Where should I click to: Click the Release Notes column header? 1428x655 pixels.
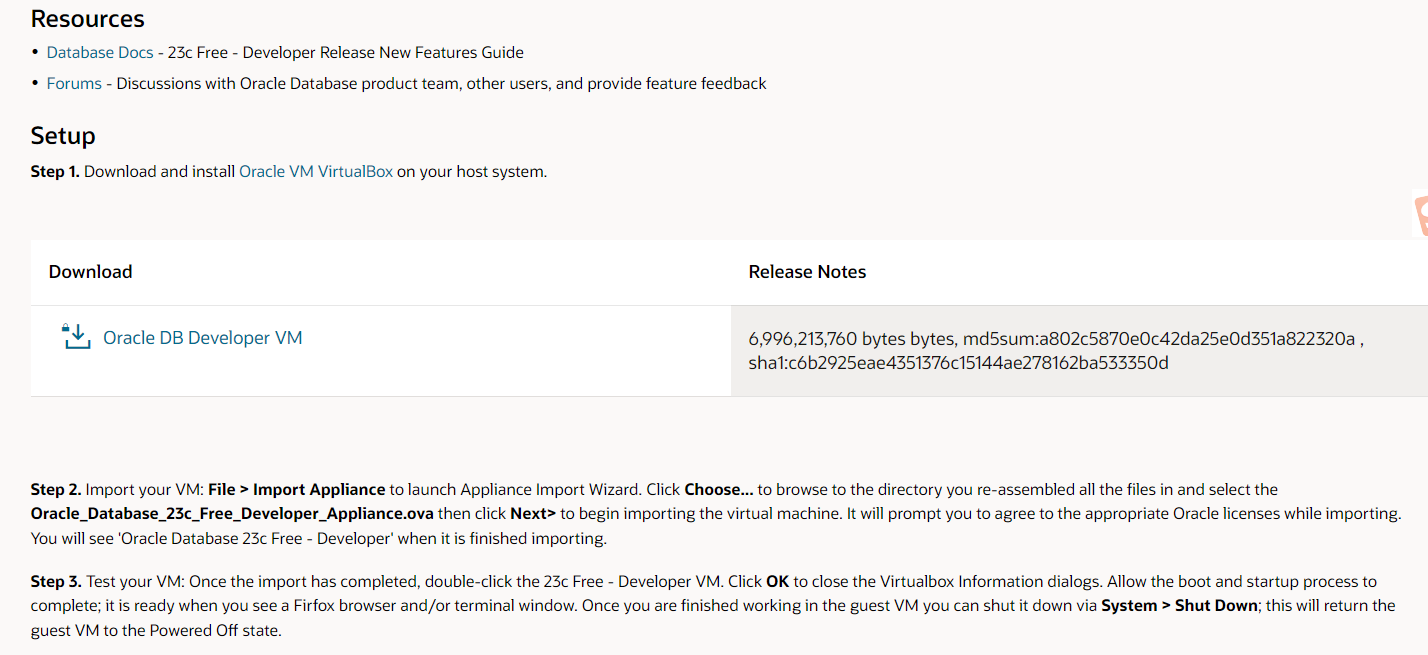pyautogui.click(x=807, y=272)
